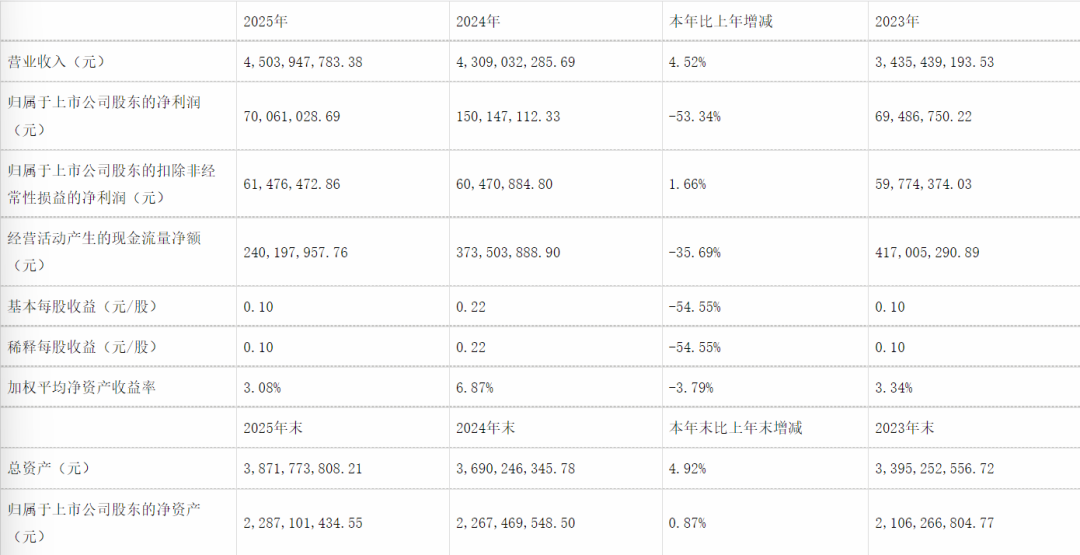Image resolution: width=1080 pixels, height=555 pixels.
Task: Click net profit value 70,061,028.69
Action: click(292, 117)
